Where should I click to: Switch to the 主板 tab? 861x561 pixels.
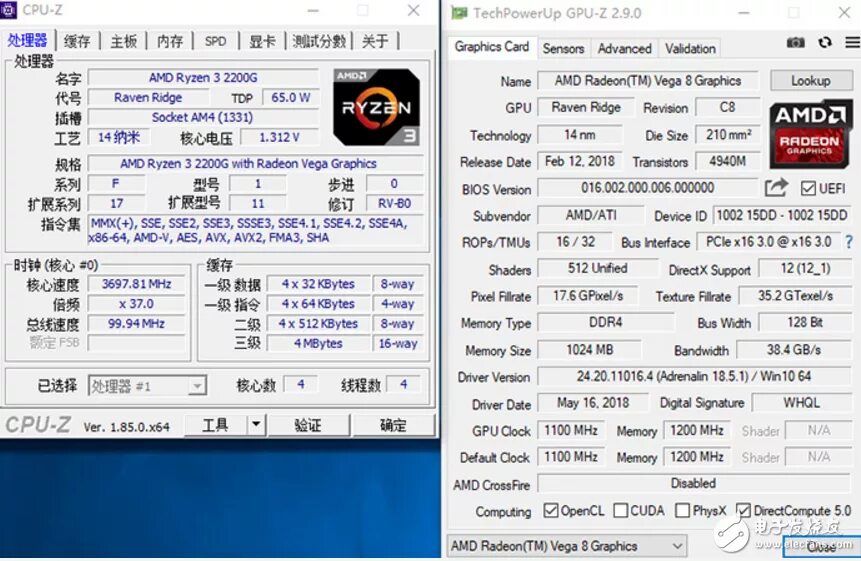[x=124, y=41]
